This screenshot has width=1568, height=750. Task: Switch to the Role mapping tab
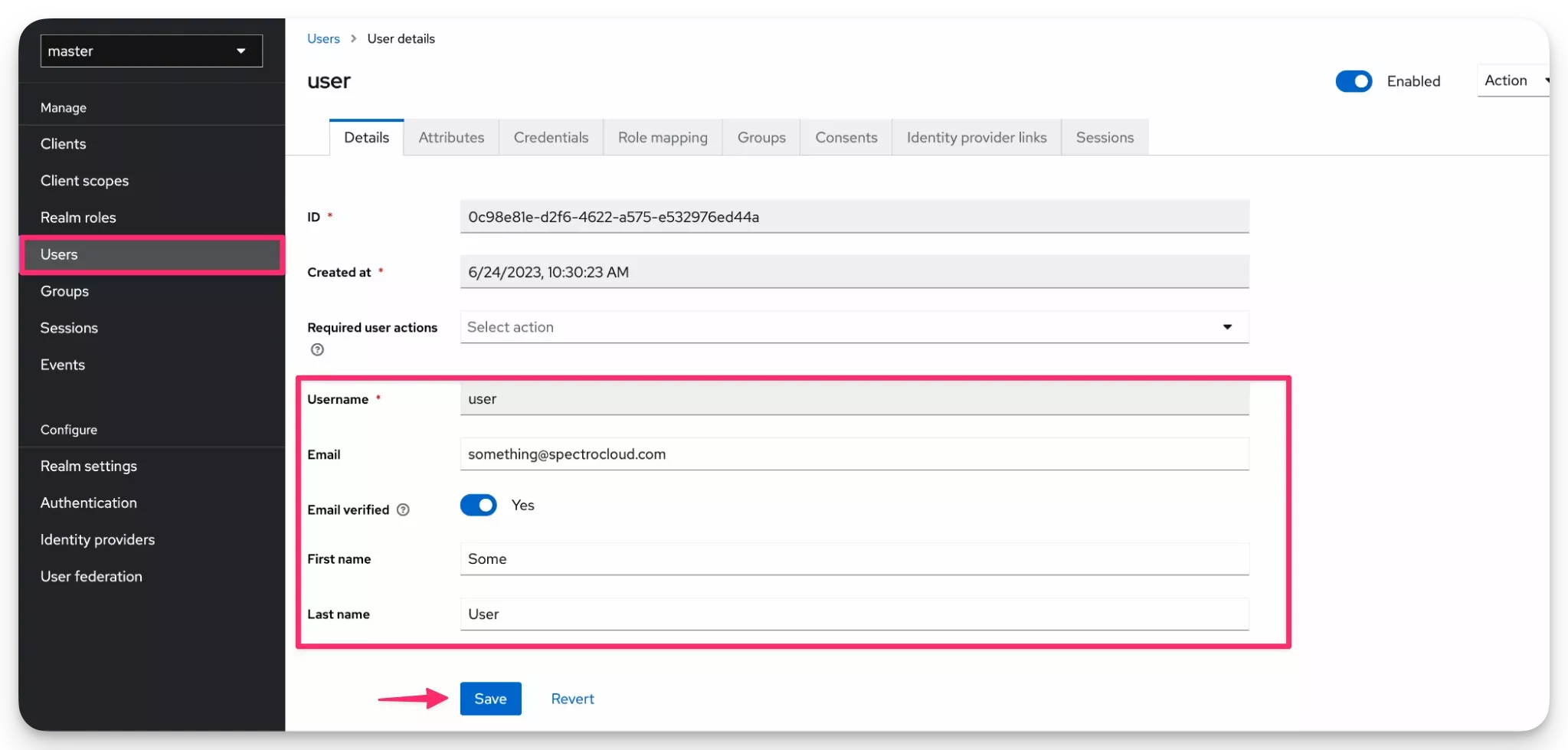pos(663,137)
